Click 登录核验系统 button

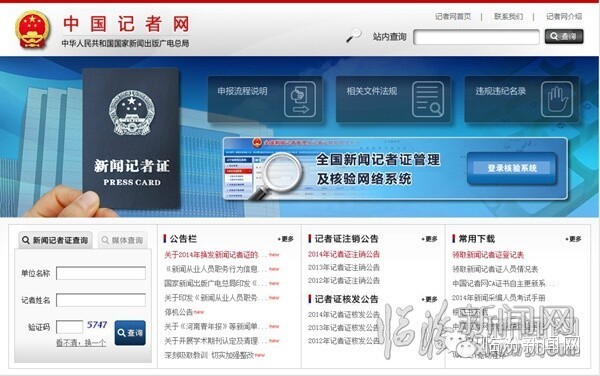coord(512,168)
